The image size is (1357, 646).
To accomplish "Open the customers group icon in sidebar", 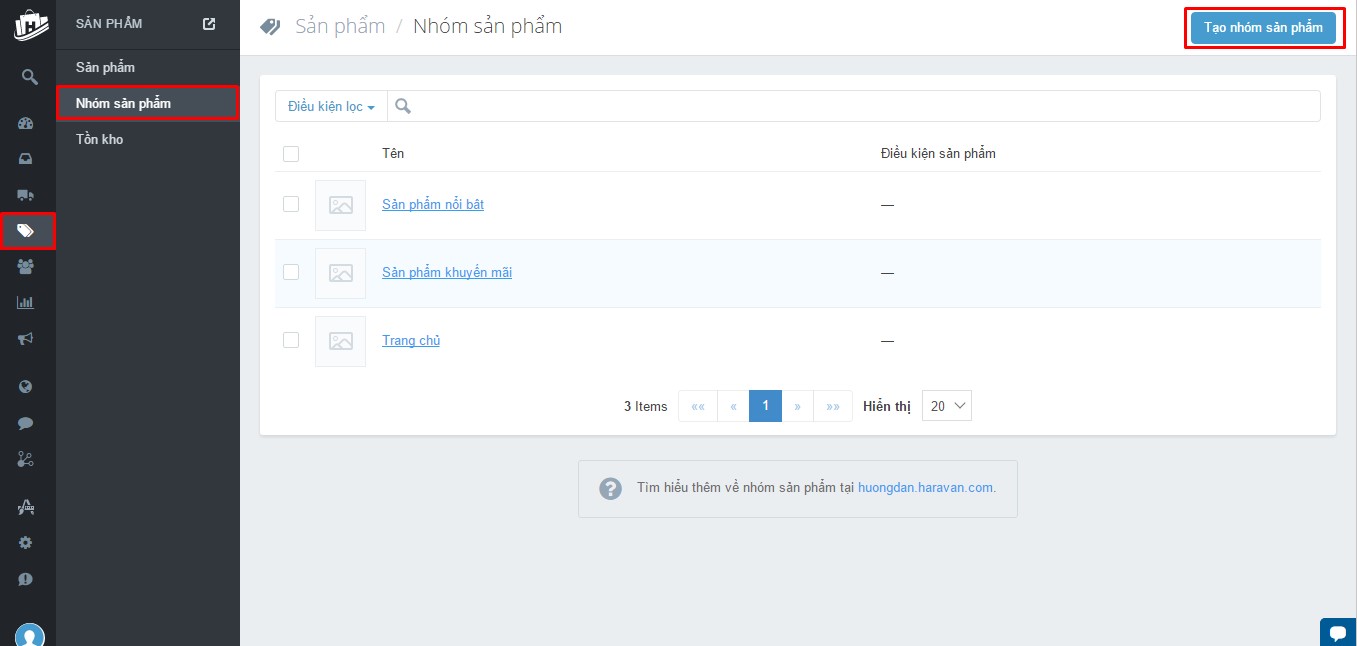I will (27, 267).
